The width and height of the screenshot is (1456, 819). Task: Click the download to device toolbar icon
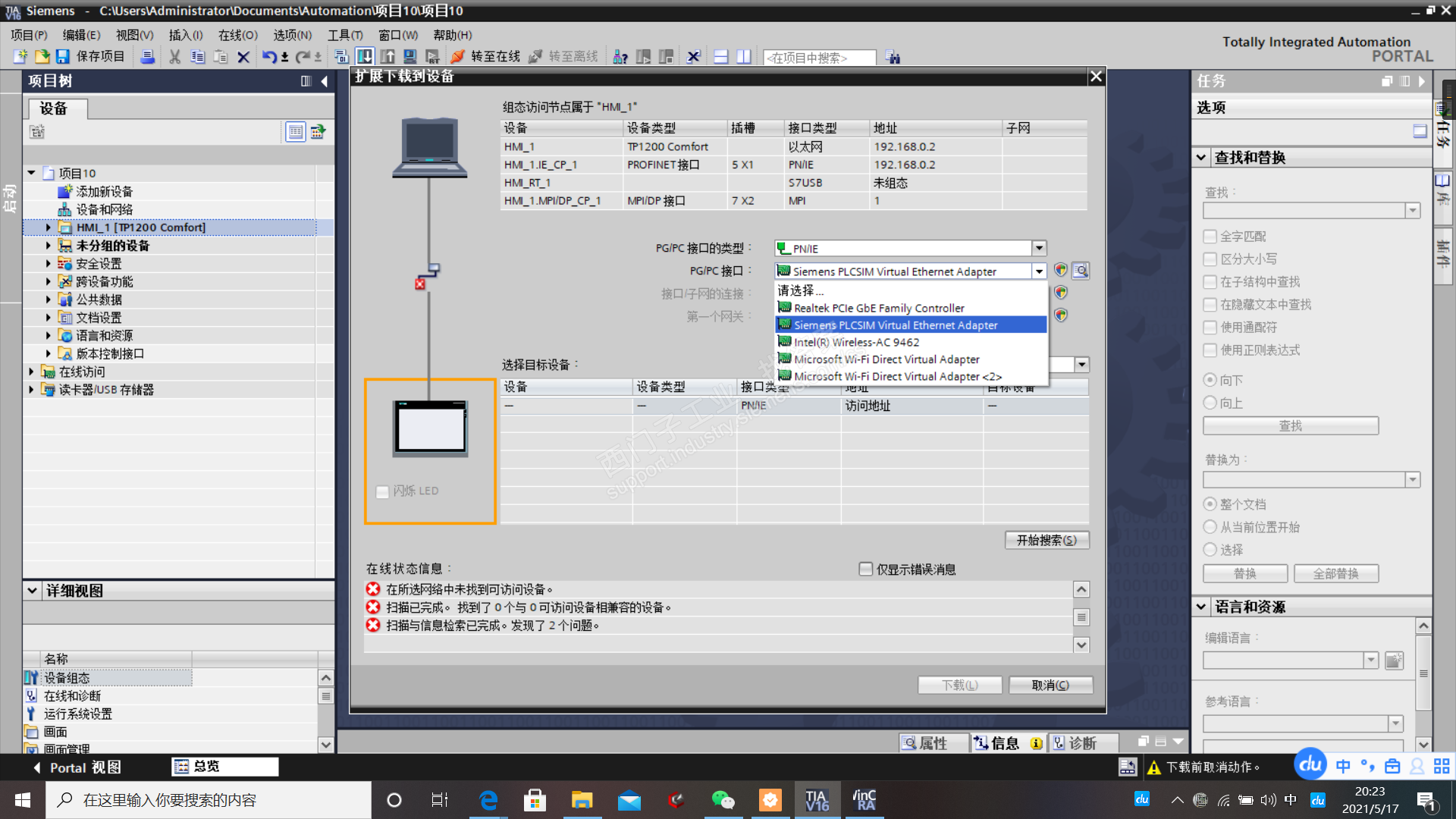365,57
